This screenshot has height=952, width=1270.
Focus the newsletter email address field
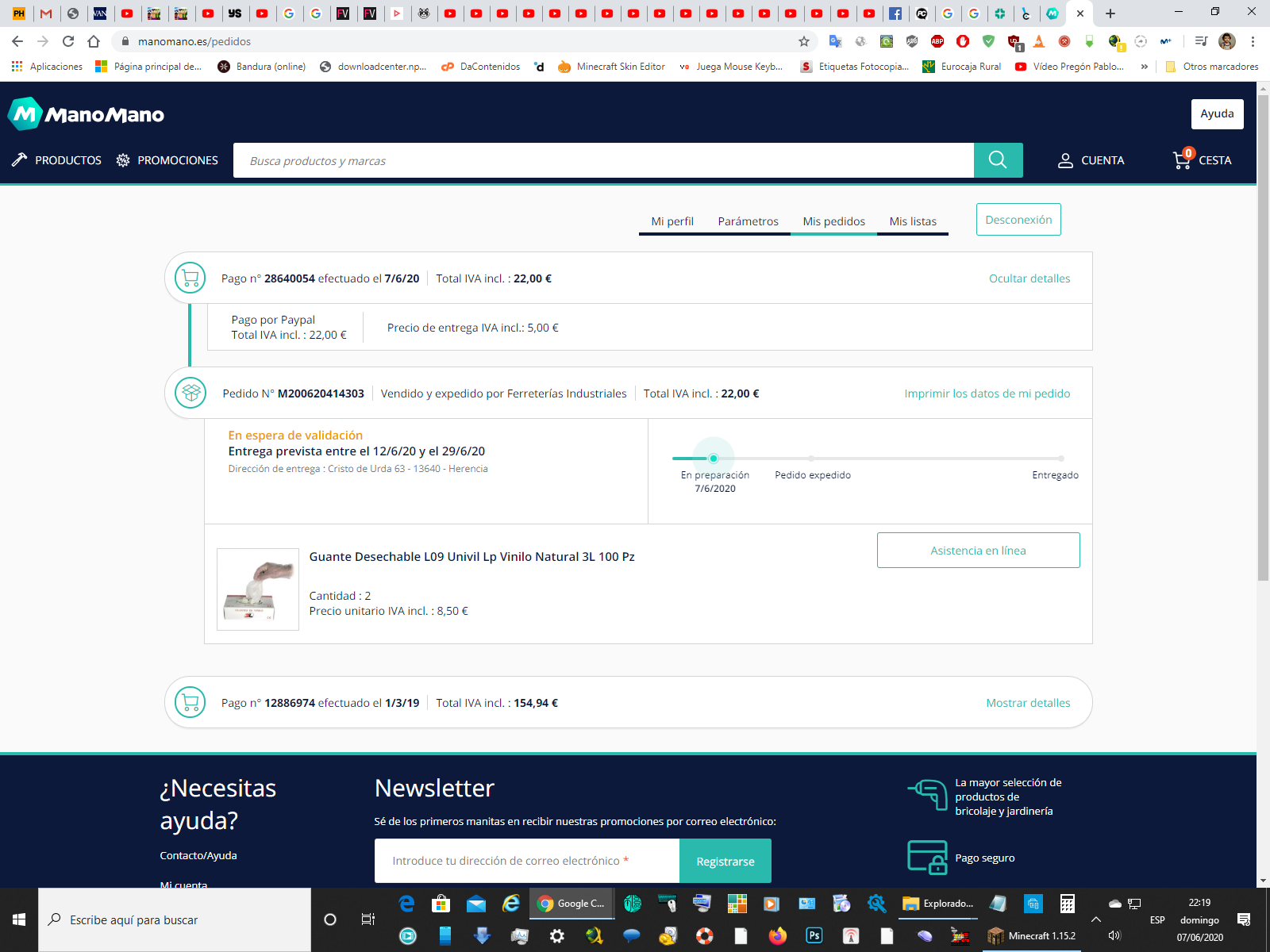526,861
